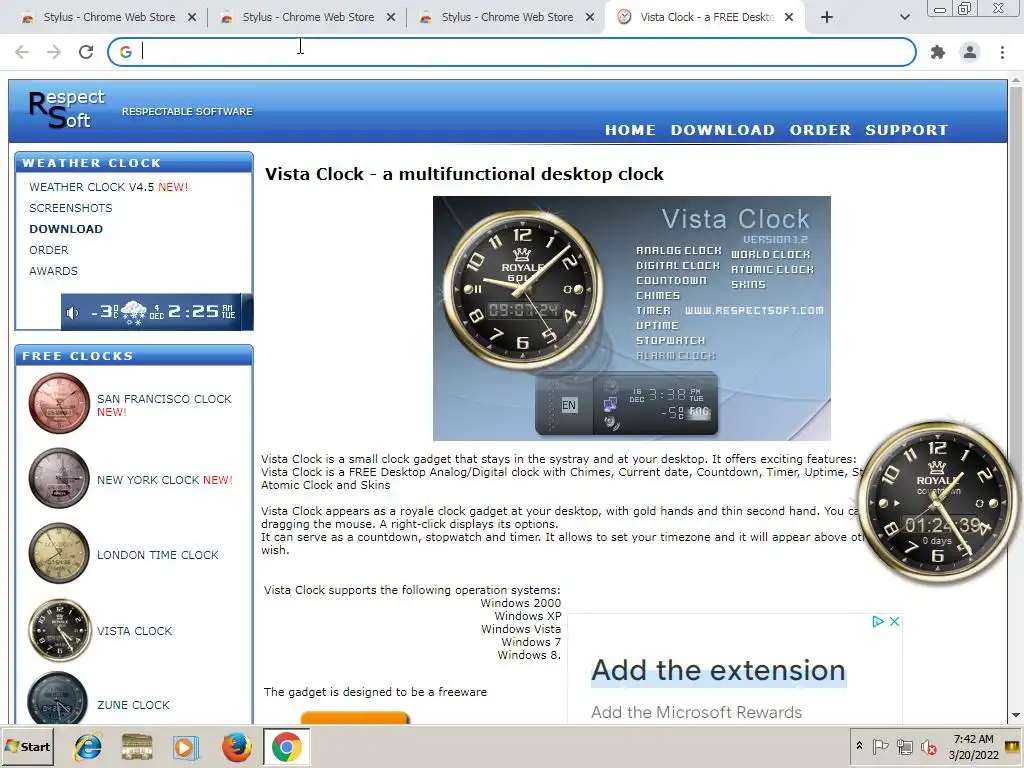Viewport: 1024px width, 768px height.
Task: Click the orange download button
Action: point(355,717)
